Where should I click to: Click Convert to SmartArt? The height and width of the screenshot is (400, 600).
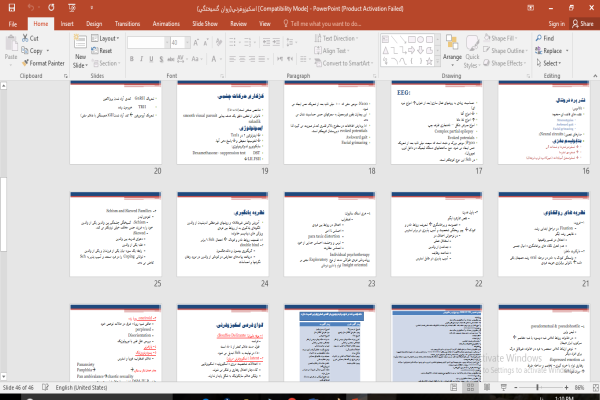[343, 63]
